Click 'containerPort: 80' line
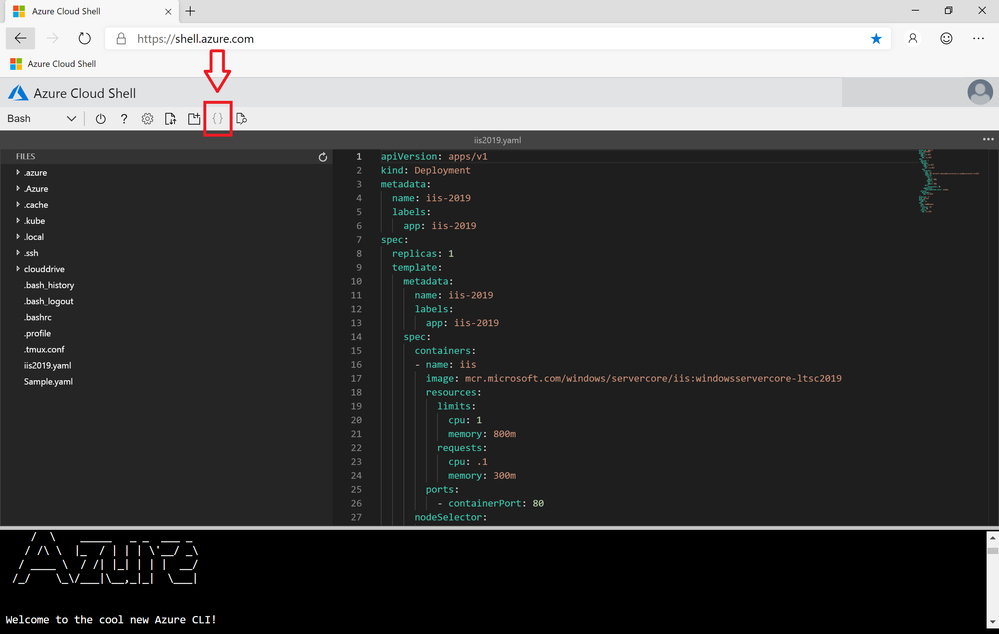The image size is (999, 634). click(490, 503)
